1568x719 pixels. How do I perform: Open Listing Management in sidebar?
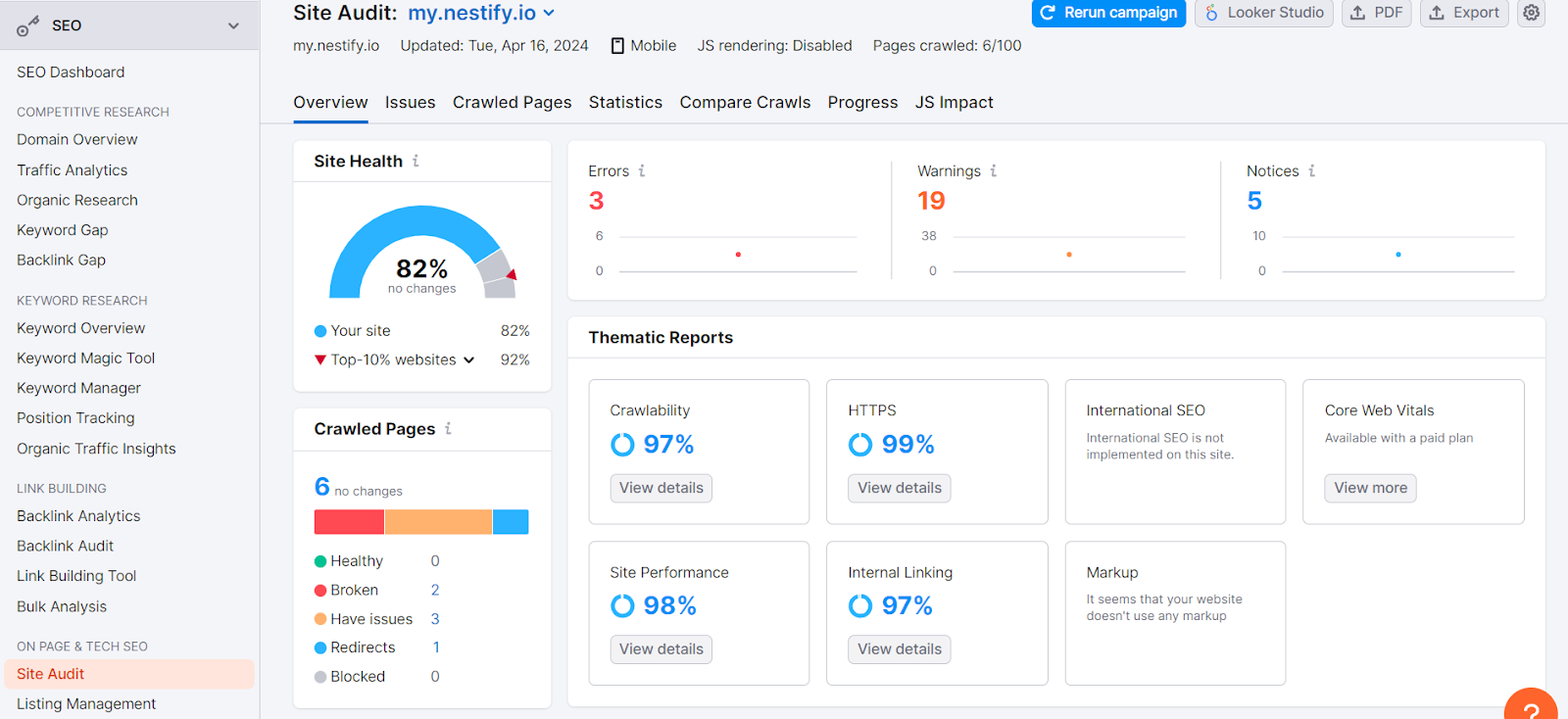point(86,704)
